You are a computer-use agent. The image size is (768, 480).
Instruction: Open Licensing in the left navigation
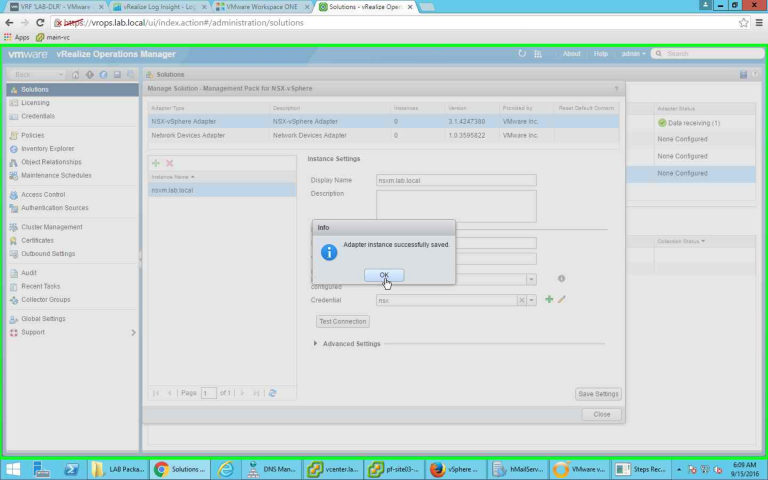pyautogui.click(x=35, y=103)
